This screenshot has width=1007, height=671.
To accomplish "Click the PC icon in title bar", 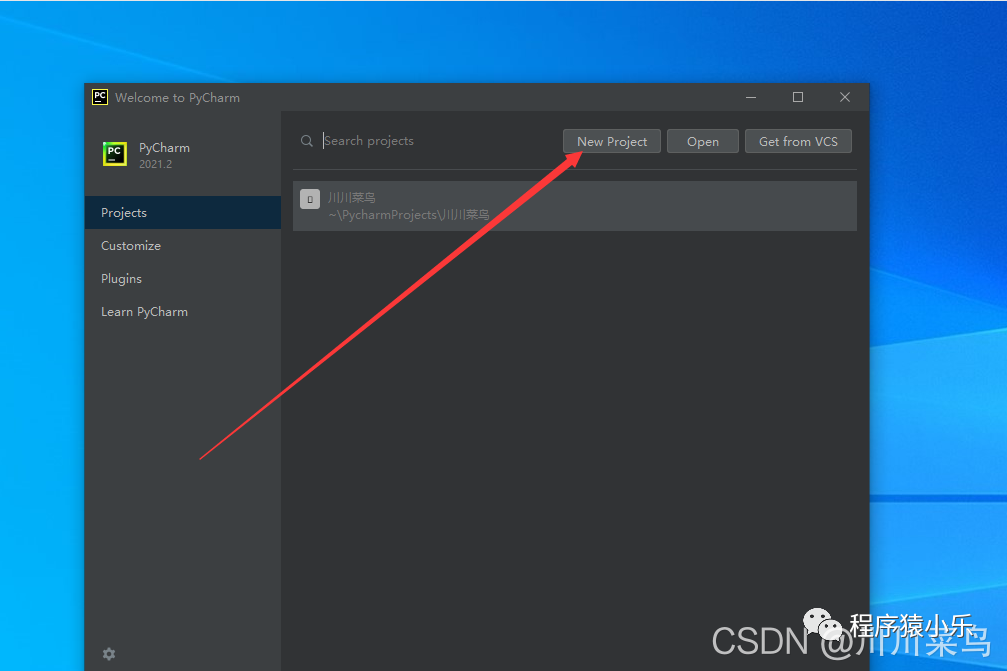I will tap(100, 97).
